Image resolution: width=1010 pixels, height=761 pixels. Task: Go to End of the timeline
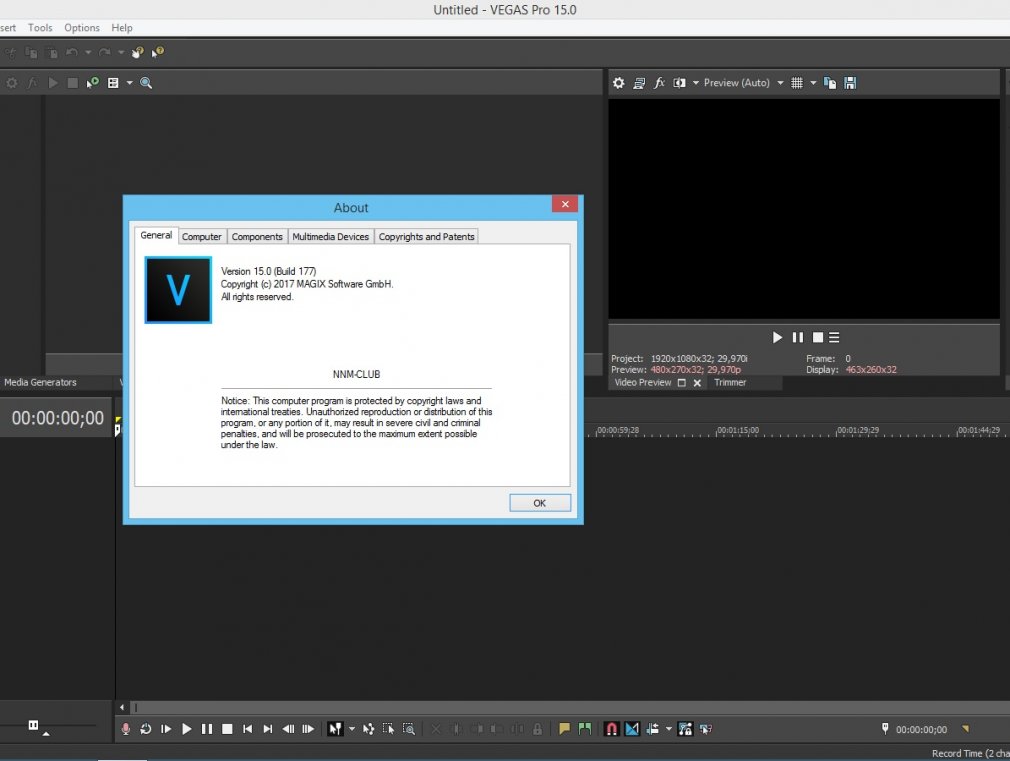pos(268,729)
